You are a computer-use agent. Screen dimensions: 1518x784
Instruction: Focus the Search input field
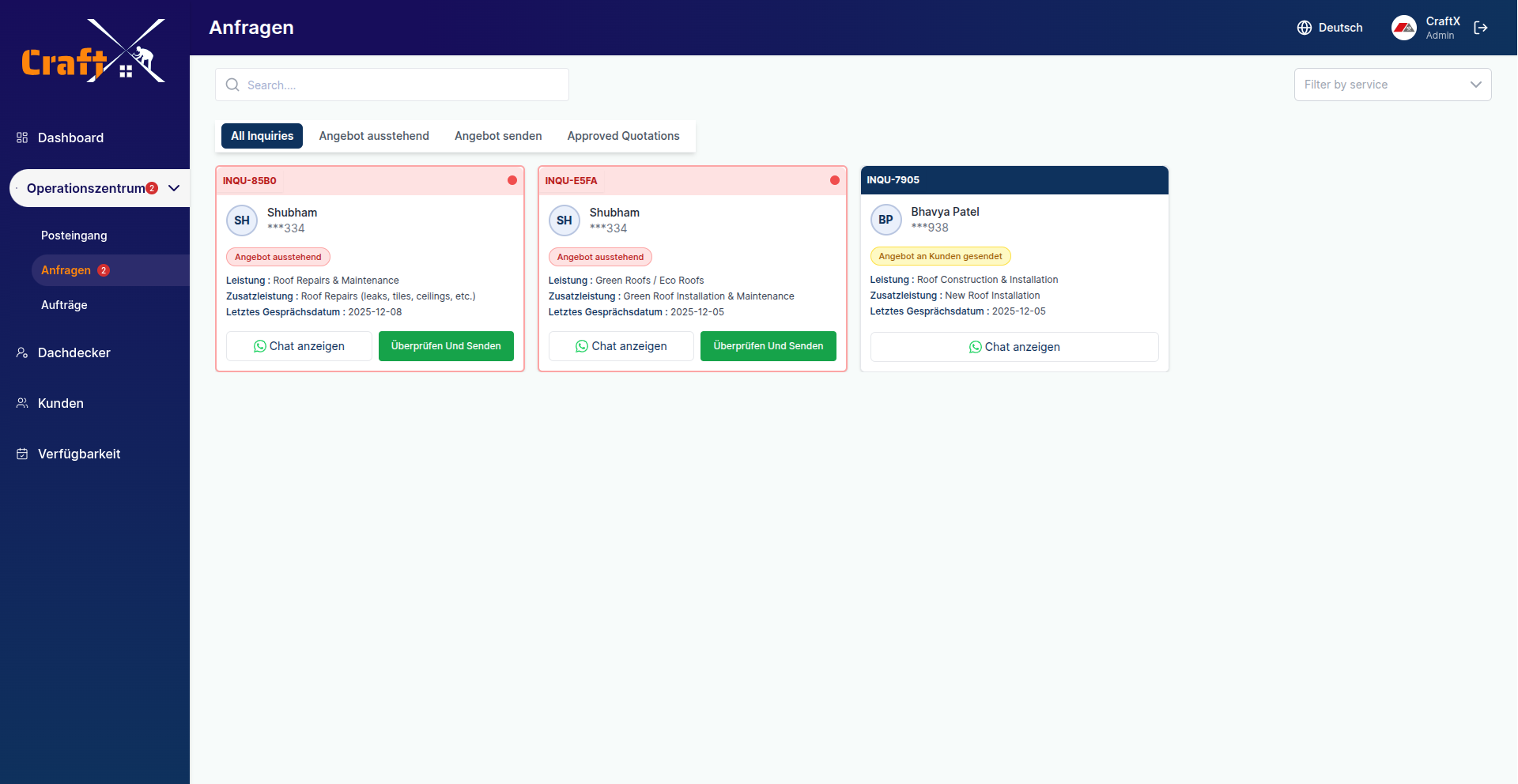pyautogui.click(x=403, y=85)
